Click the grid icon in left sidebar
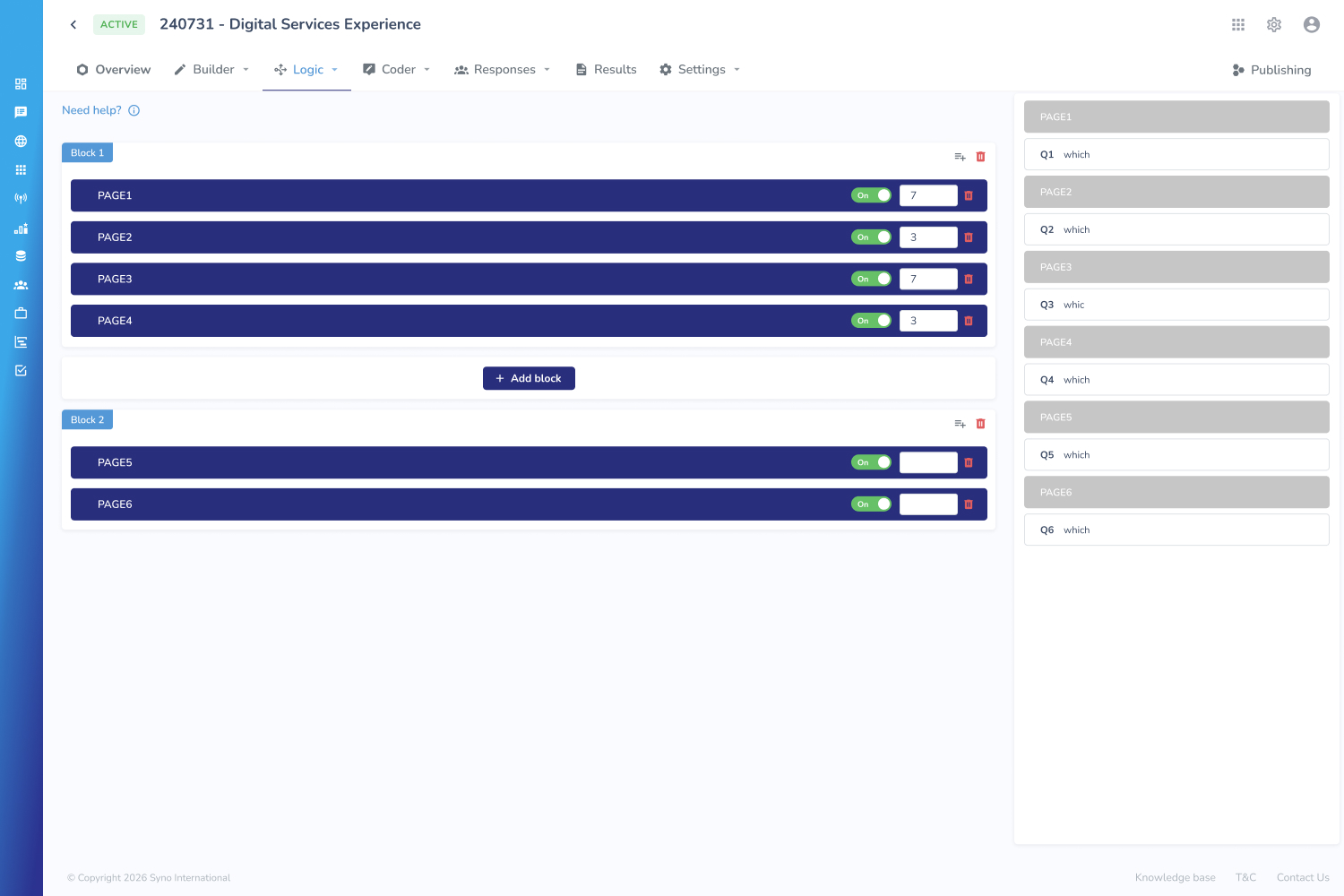The image size is (1344, 896). pyautogui.click(x=21, y=170)
